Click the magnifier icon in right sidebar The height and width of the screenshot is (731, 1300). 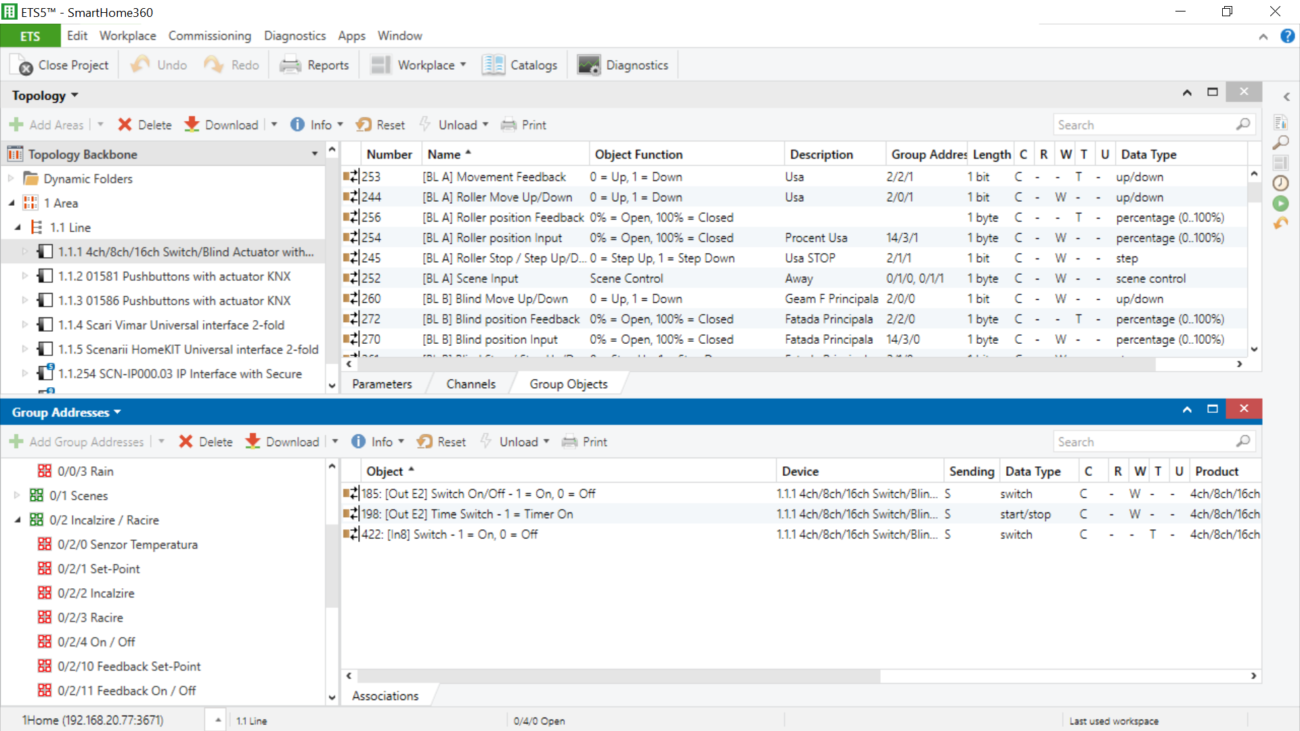tap(1280, 143)
